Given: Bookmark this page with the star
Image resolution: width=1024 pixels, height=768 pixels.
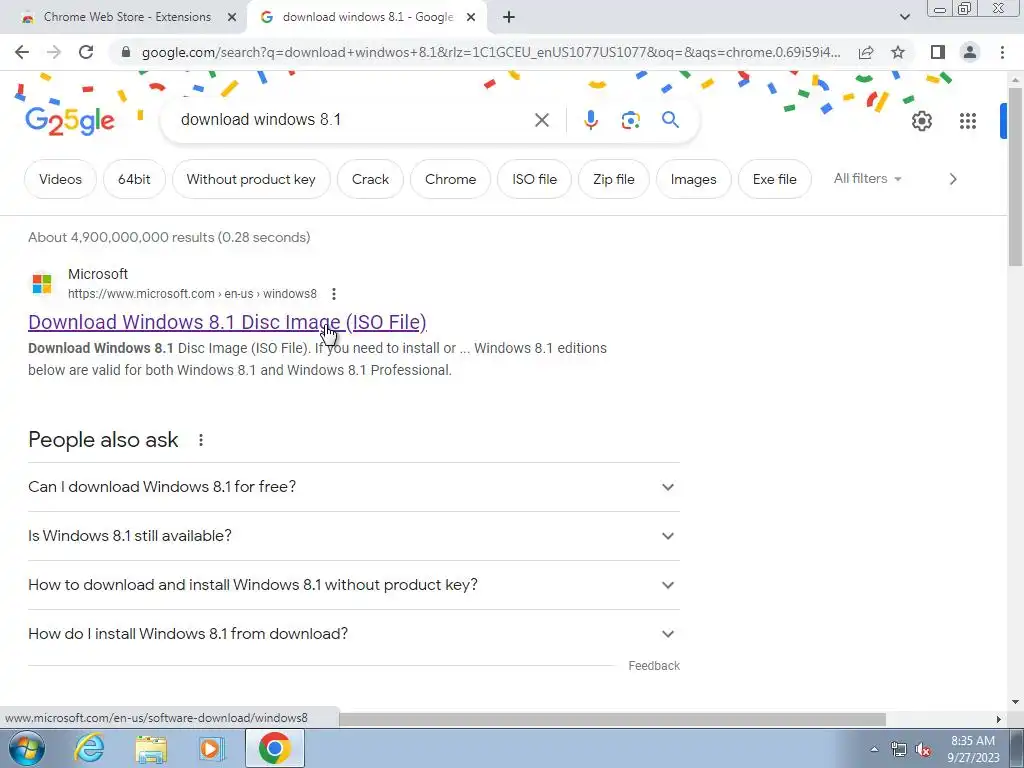Looking at the screenshot, I should [x=898, y=52].
